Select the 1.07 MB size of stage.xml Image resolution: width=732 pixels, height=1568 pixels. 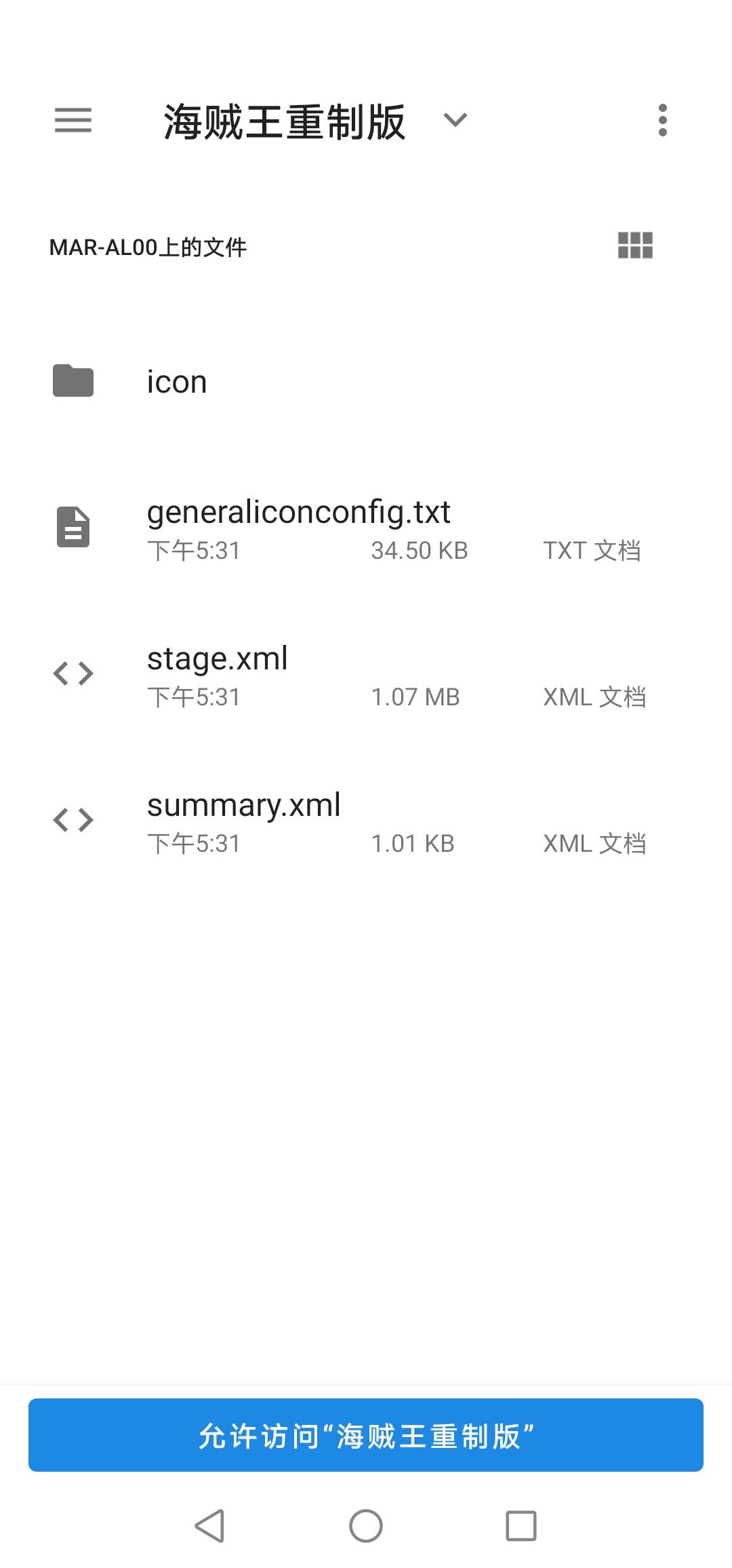[x=415, y=697]
